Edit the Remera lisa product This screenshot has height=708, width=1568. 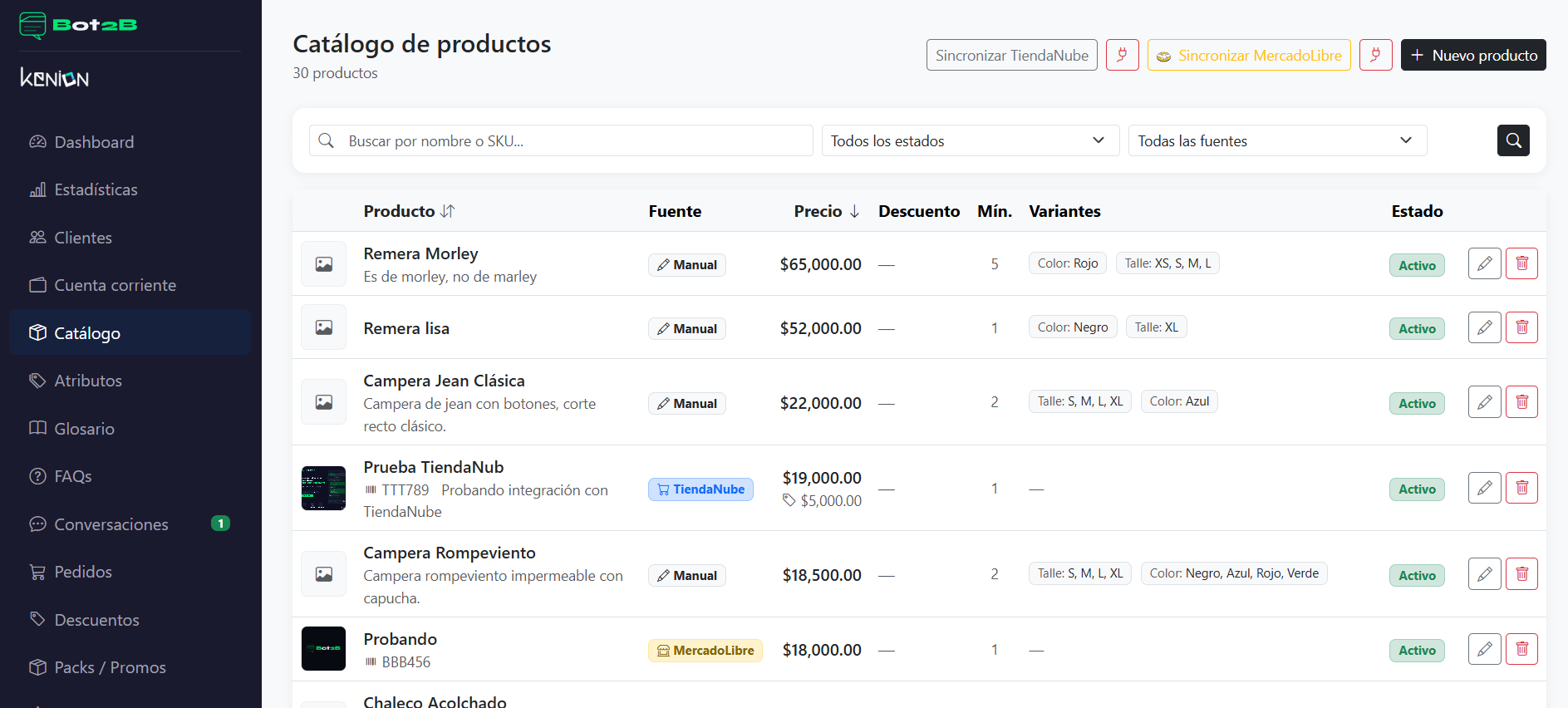point(1484,327)
